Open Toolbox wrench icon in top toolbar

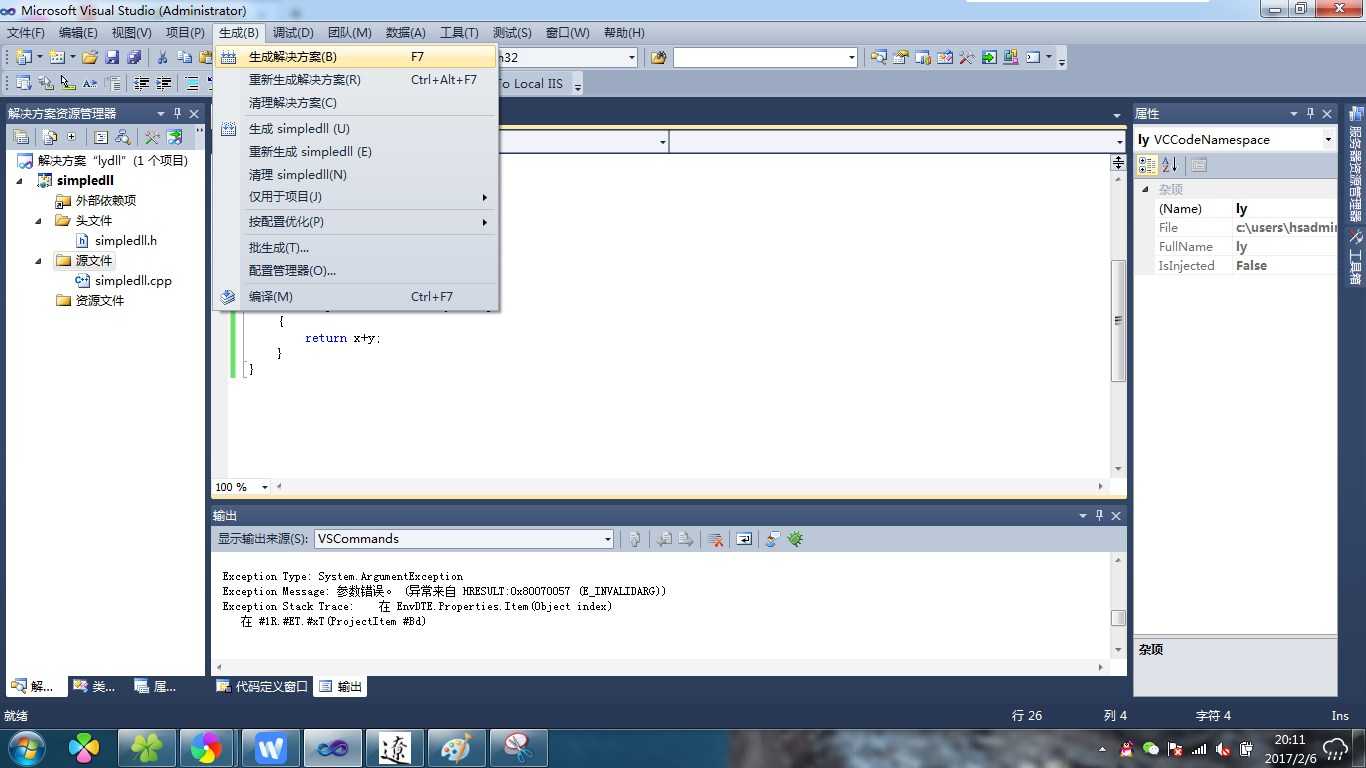(x=967, y=58)
